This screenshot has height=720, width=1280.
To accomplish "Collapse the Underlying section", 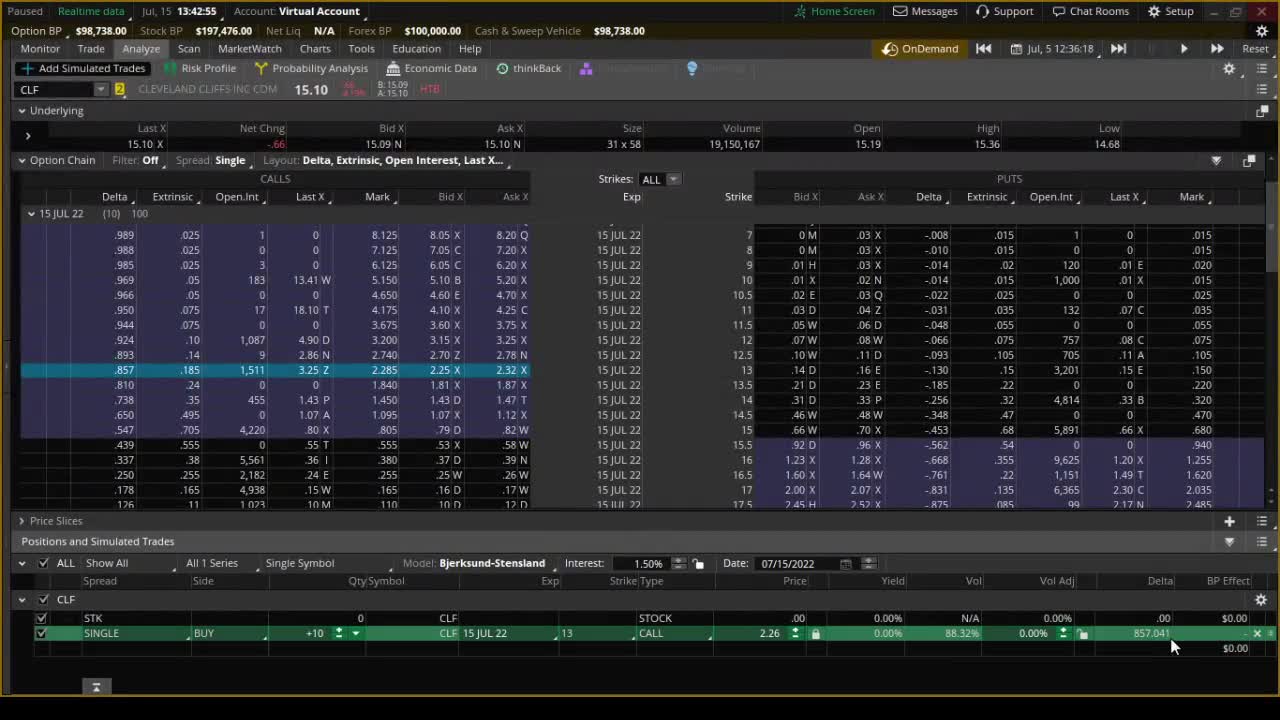I will (x=21, y=111).
